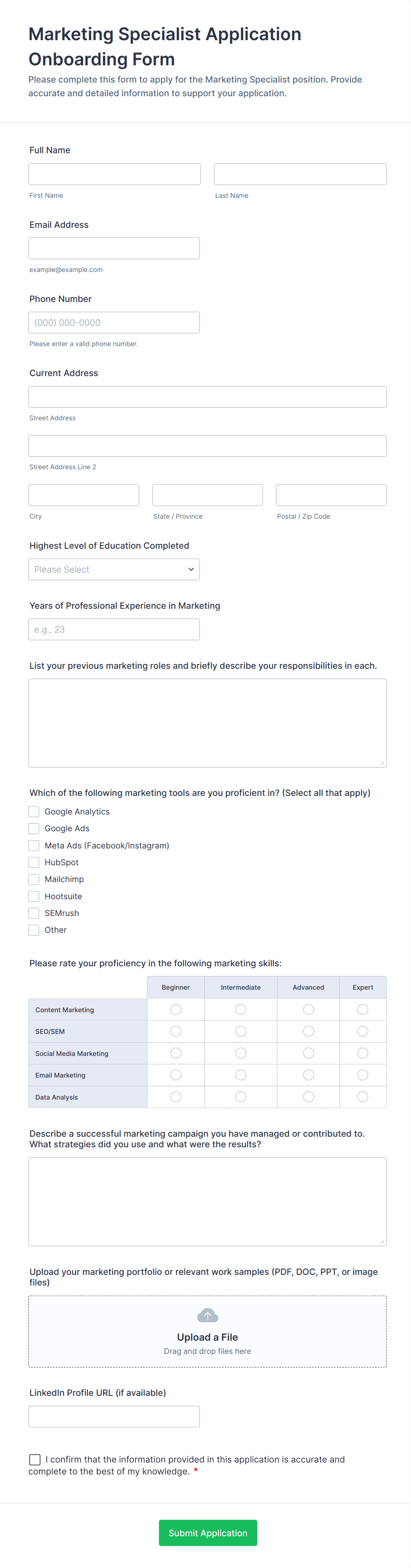Click the Postal / Zip Code field
The height and width of the screenshot is (1568, 411).
331,495
